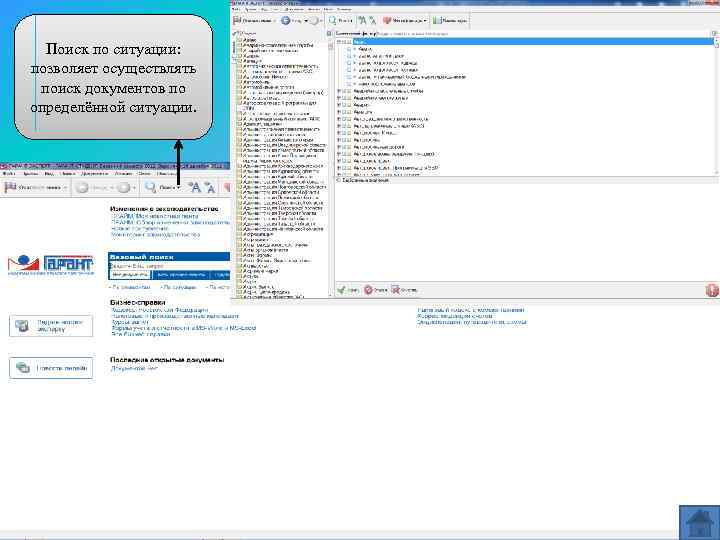The image size is (720, 540).
Task: Click the Контекстный фильтр input field
Action: click(543, 34)
